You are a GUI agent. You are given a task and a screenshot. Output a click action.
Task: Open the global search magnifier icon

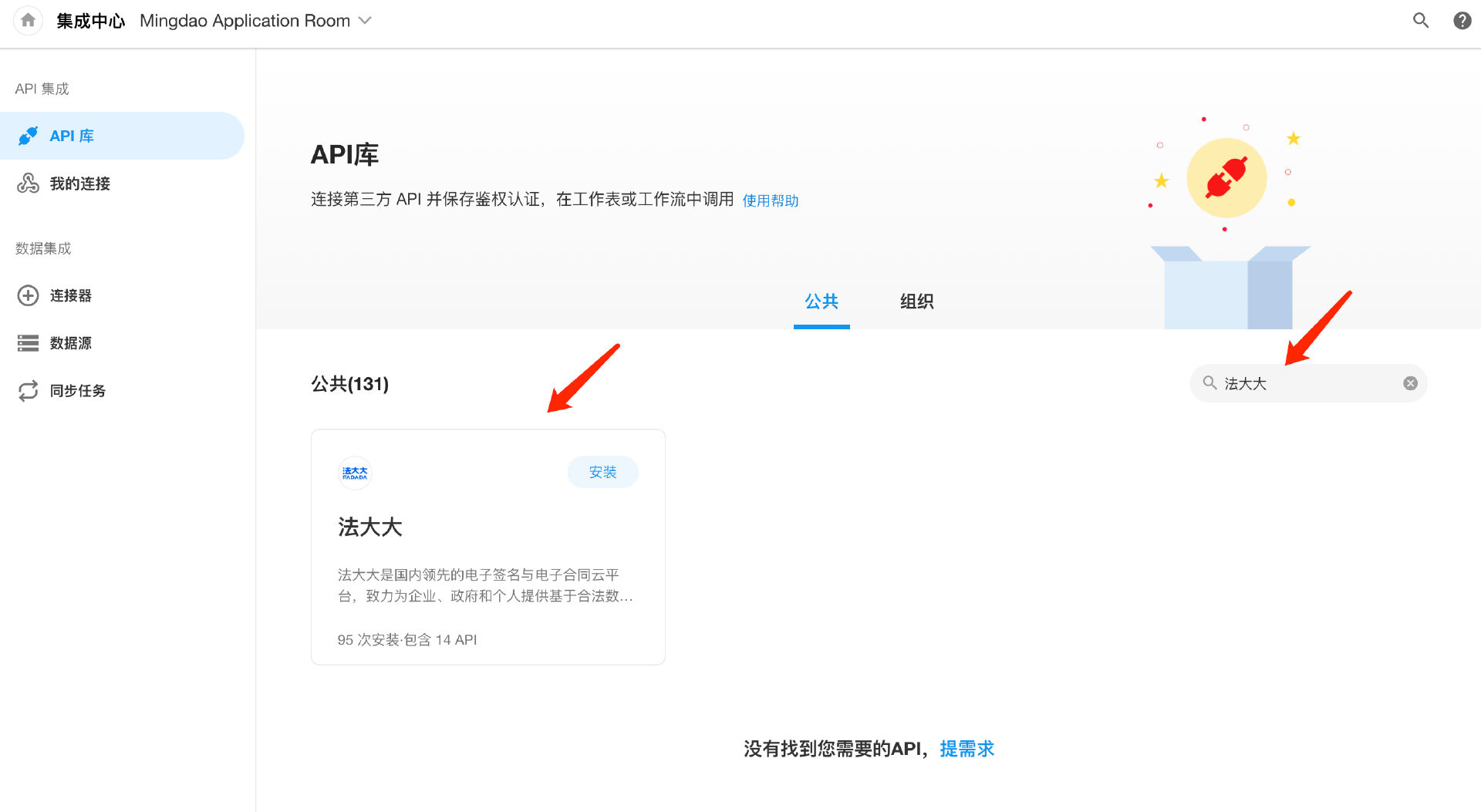(x=1421, y=21)
